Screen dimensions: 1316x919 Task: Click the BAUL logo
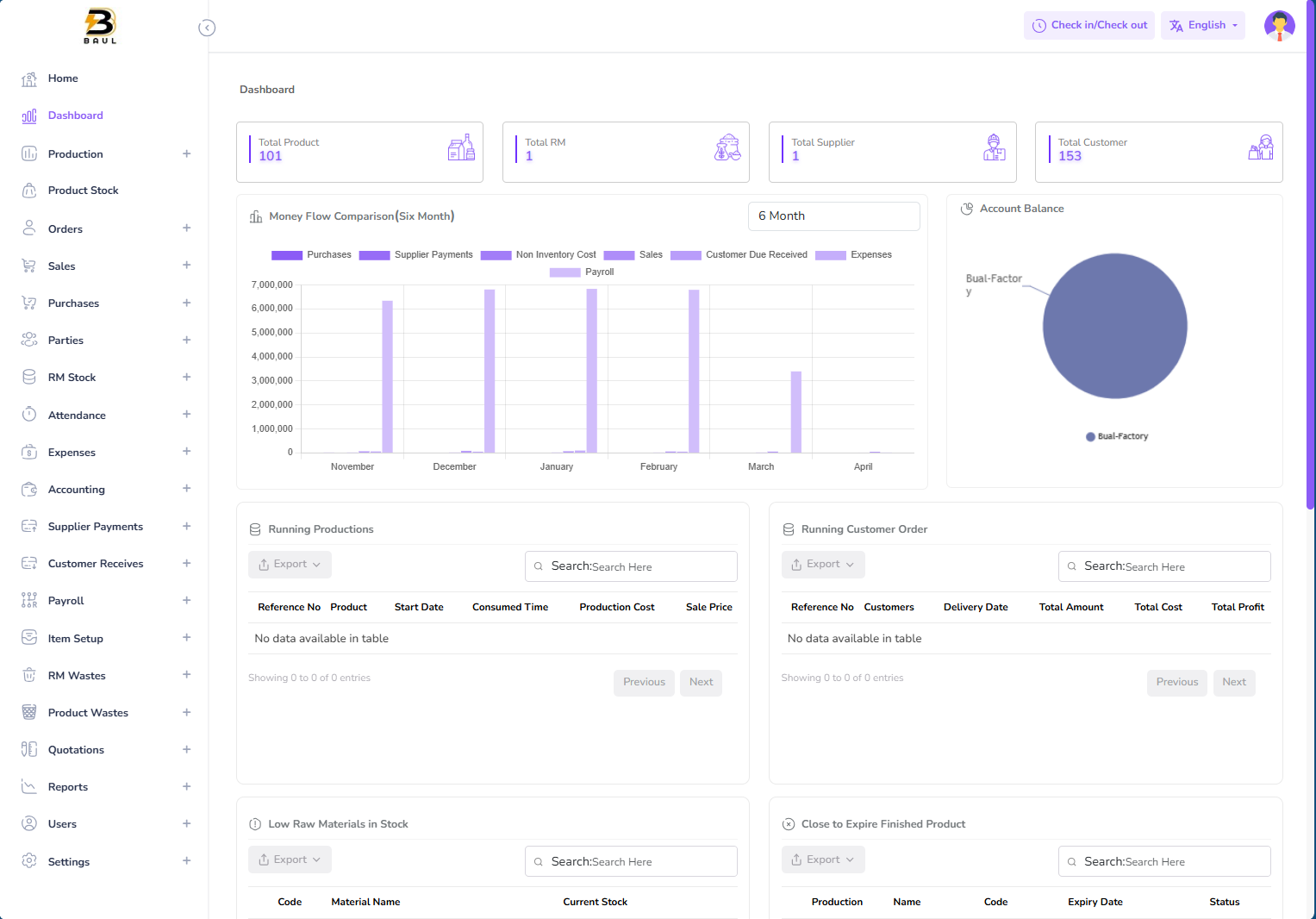point(100,26)
